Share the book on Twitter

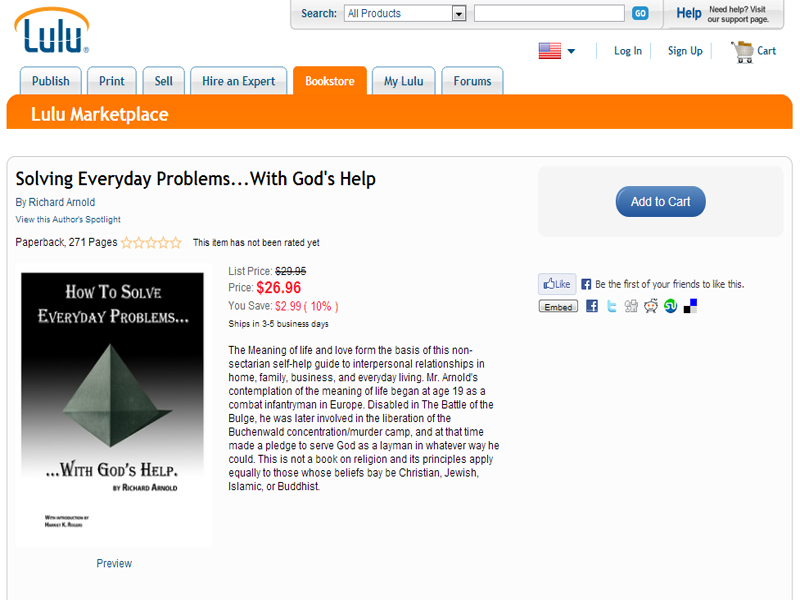click(x=612, y=306)
